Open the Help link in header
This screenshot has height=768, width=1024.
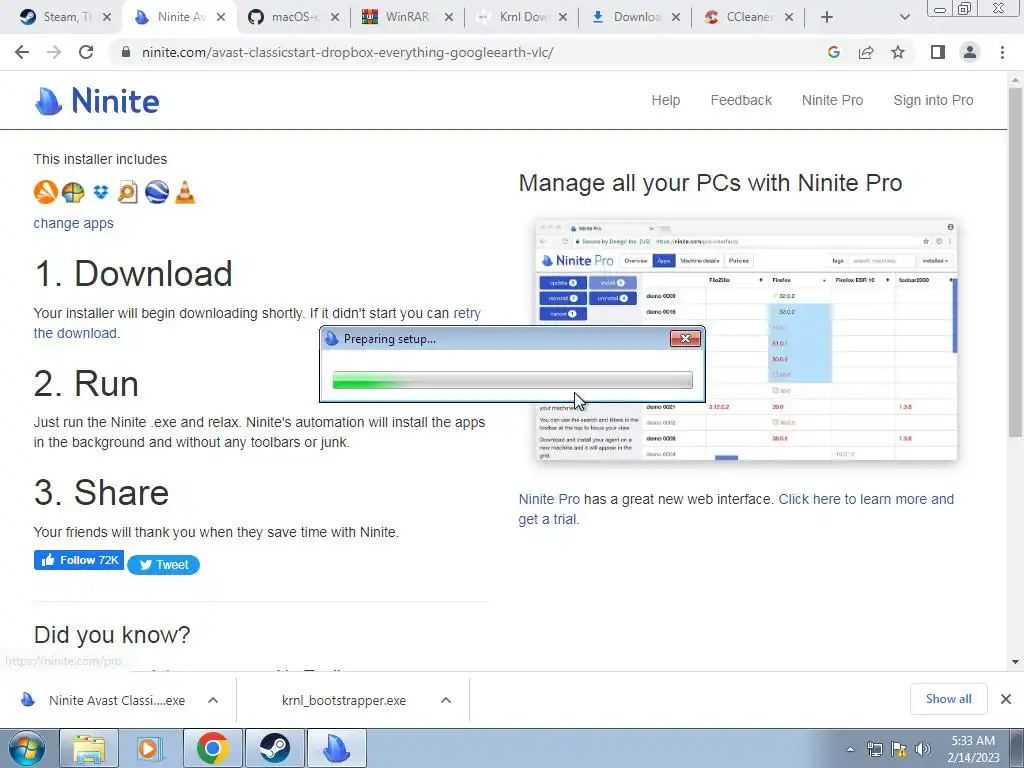(x=665, y=100)
